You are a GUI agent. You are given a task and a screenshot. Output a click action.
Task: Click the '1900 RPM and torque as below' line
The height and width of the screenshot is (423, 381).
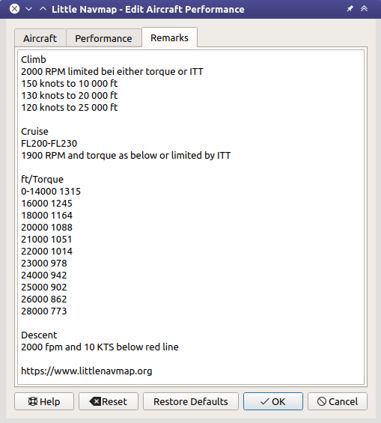126,156
